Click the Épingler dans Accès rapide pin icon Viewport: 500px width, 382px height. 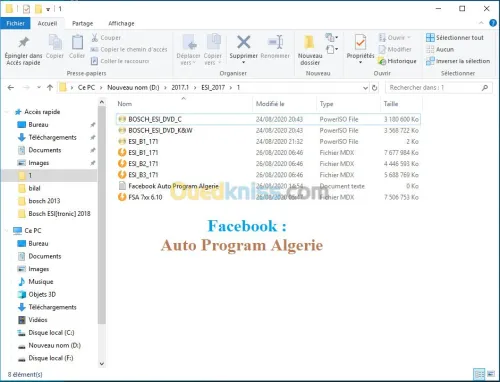[23, 42]
